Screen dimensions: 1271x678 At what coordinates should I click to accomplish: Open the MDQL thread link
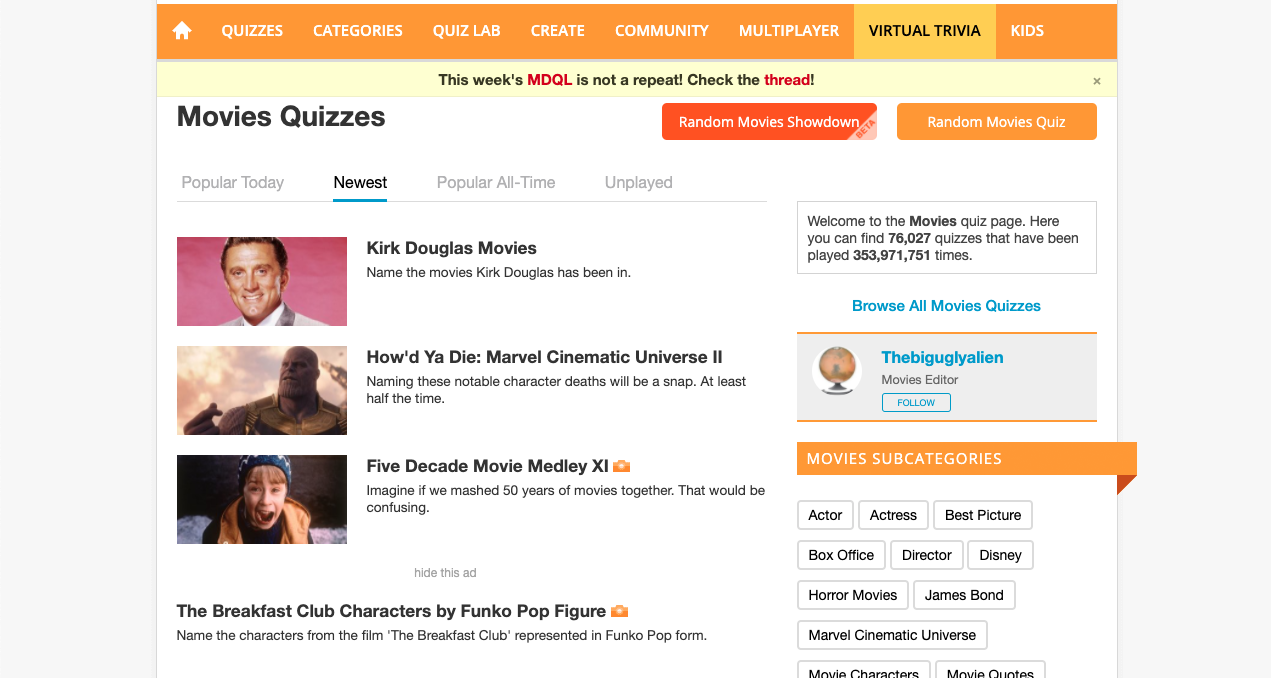click(787, 80)
